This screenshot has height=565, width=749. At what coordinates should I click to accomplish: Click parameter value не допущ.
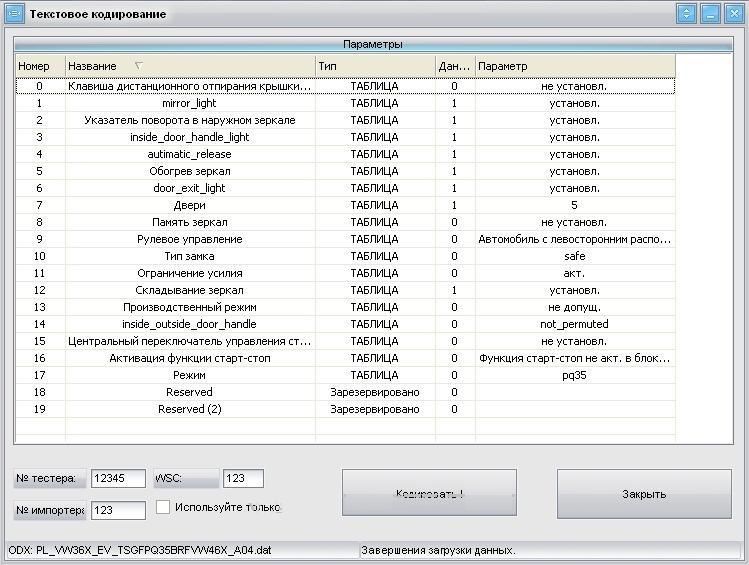574,307
